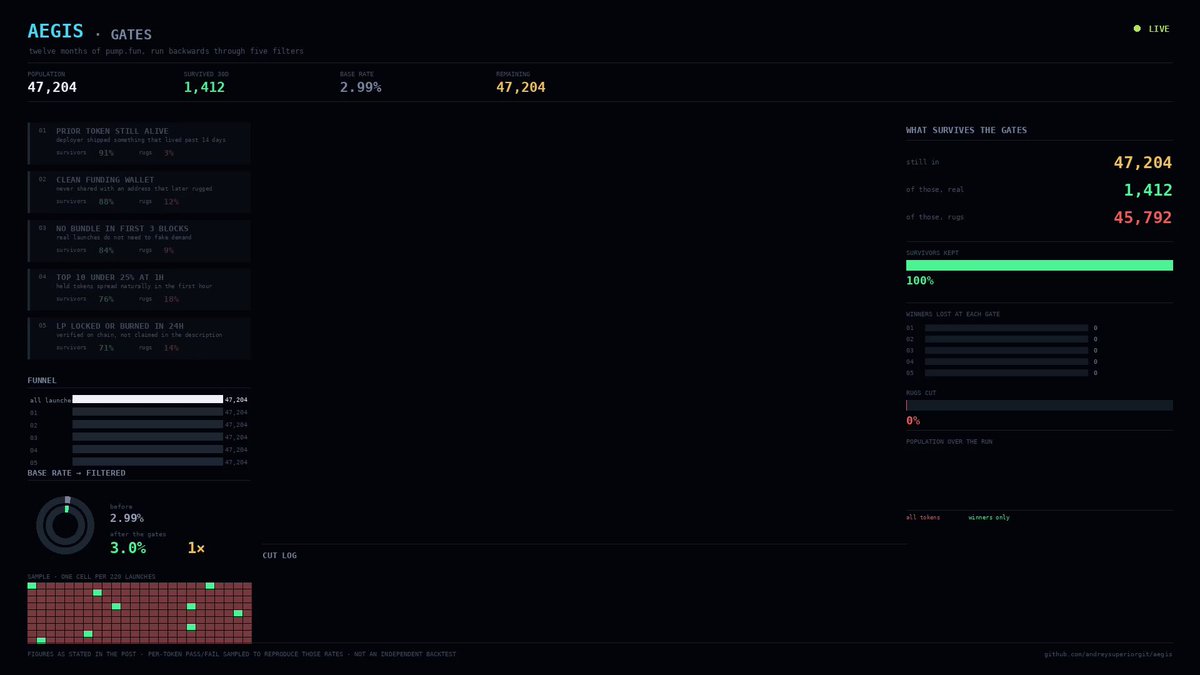Image resolution: width=1200 pixels, height=675 pixels.
Task: Click the Survivors Kept progress bar
Action: tap(1039, 265)
